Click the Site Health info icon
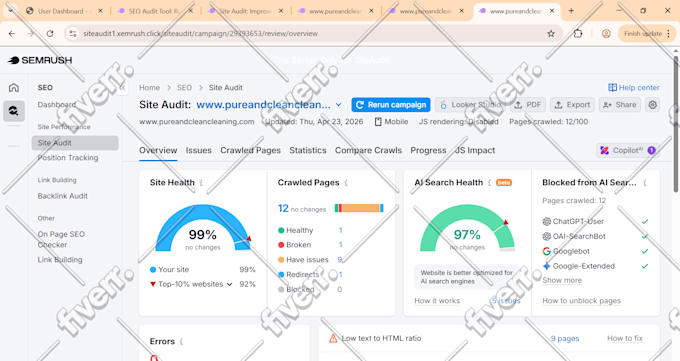 (201, 183)
